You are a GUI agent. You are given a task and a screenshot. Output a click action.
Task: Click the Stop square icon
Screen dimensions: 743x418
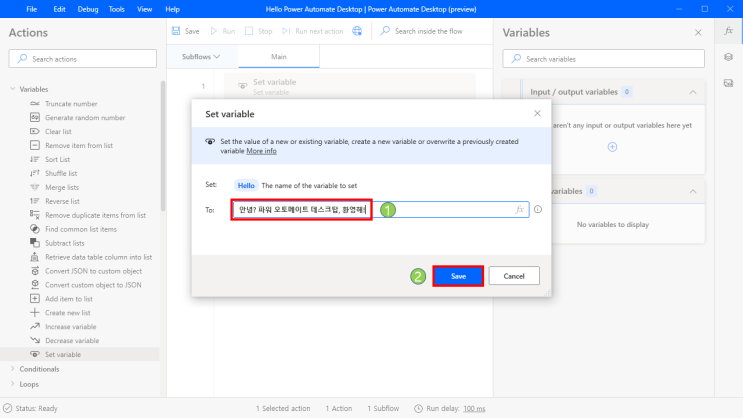(249, 31)
